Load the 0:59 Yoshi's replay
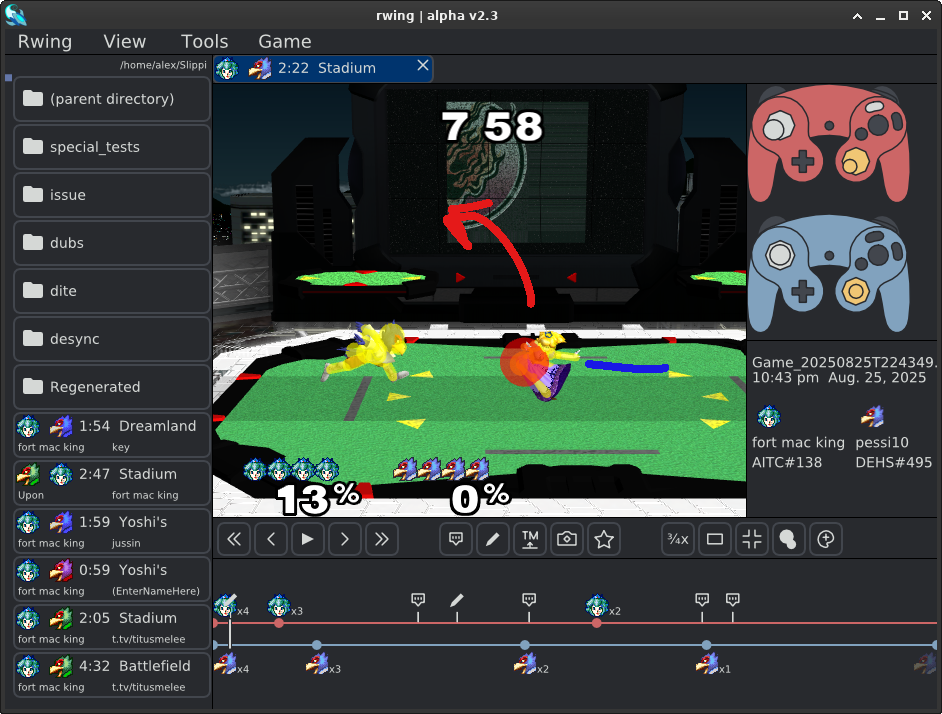Viewport: 942px width, 714px height. [x=112, y=579]
